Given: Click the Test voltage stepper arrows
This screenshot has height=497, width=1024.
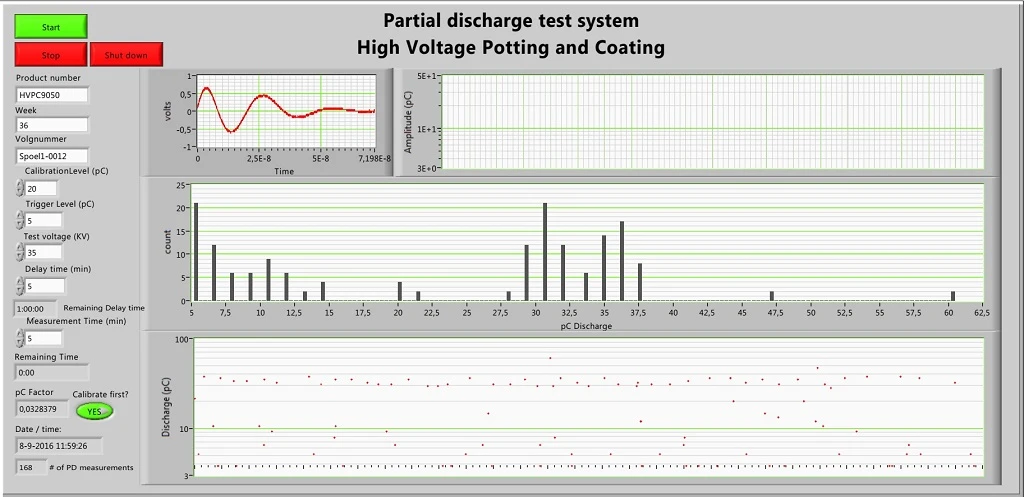Looking at the screenshot, I should tap(19, 253).
